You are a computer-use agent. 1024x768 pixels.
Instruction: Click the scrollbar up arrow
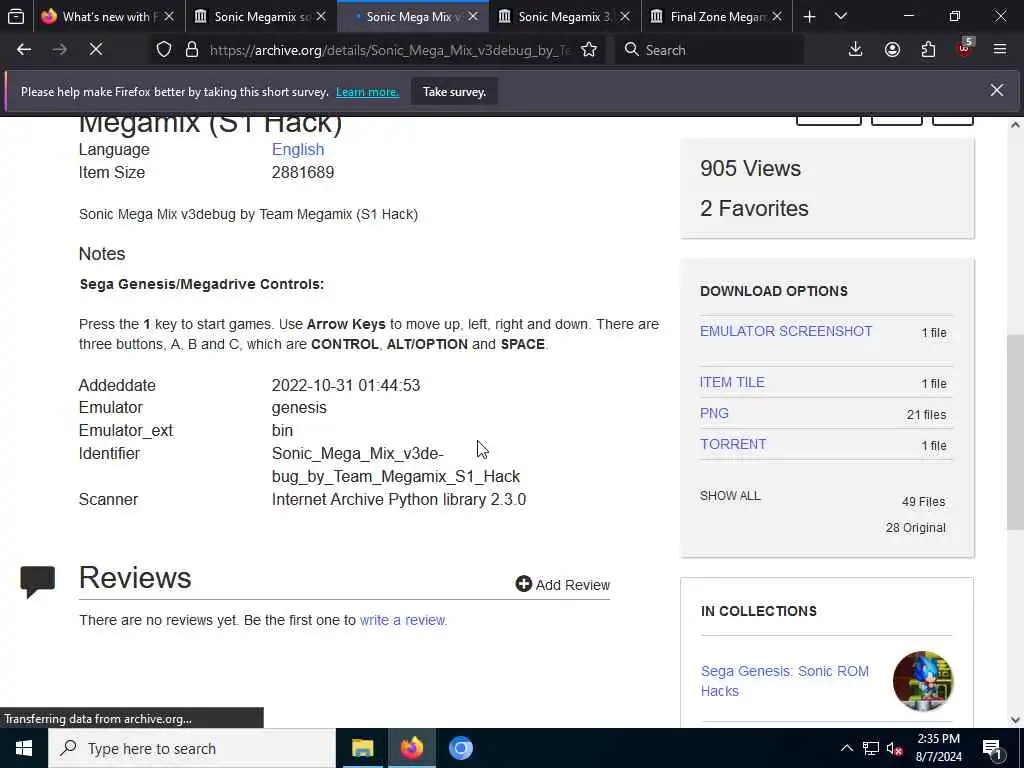(x=1015, y=125)
